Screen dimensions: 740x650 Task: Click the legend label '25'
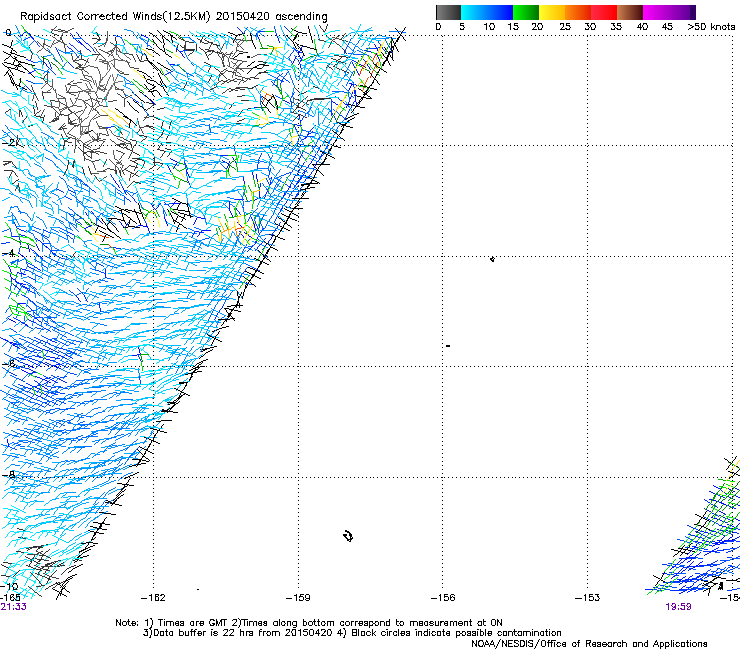565,27
